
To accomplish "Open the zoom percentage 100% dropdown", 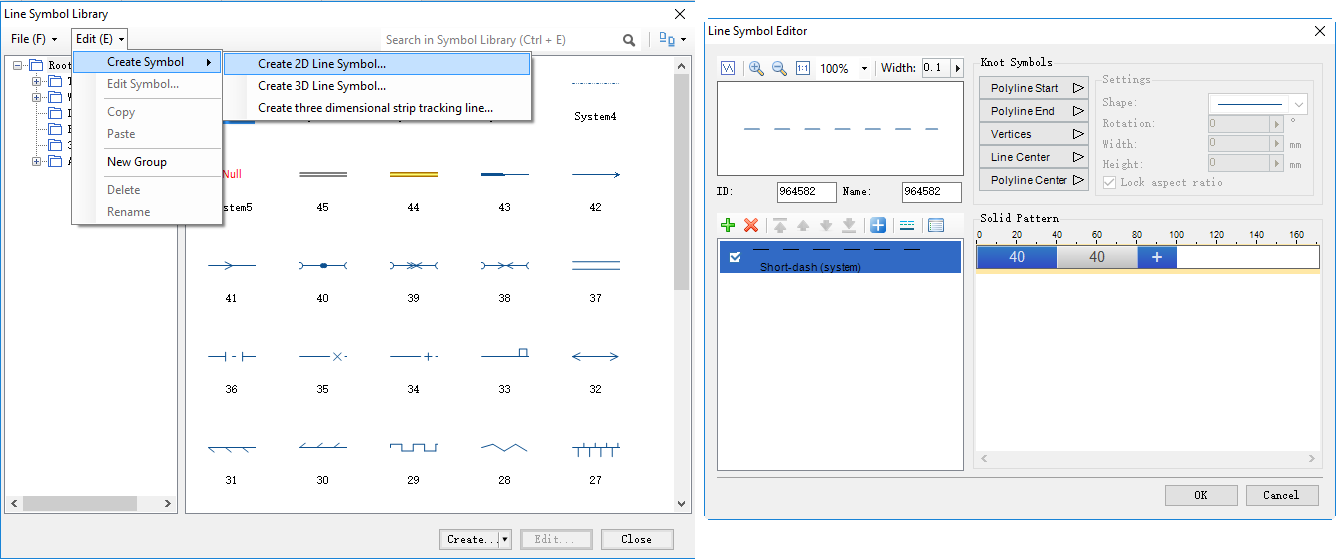I will tap(864, 69).
